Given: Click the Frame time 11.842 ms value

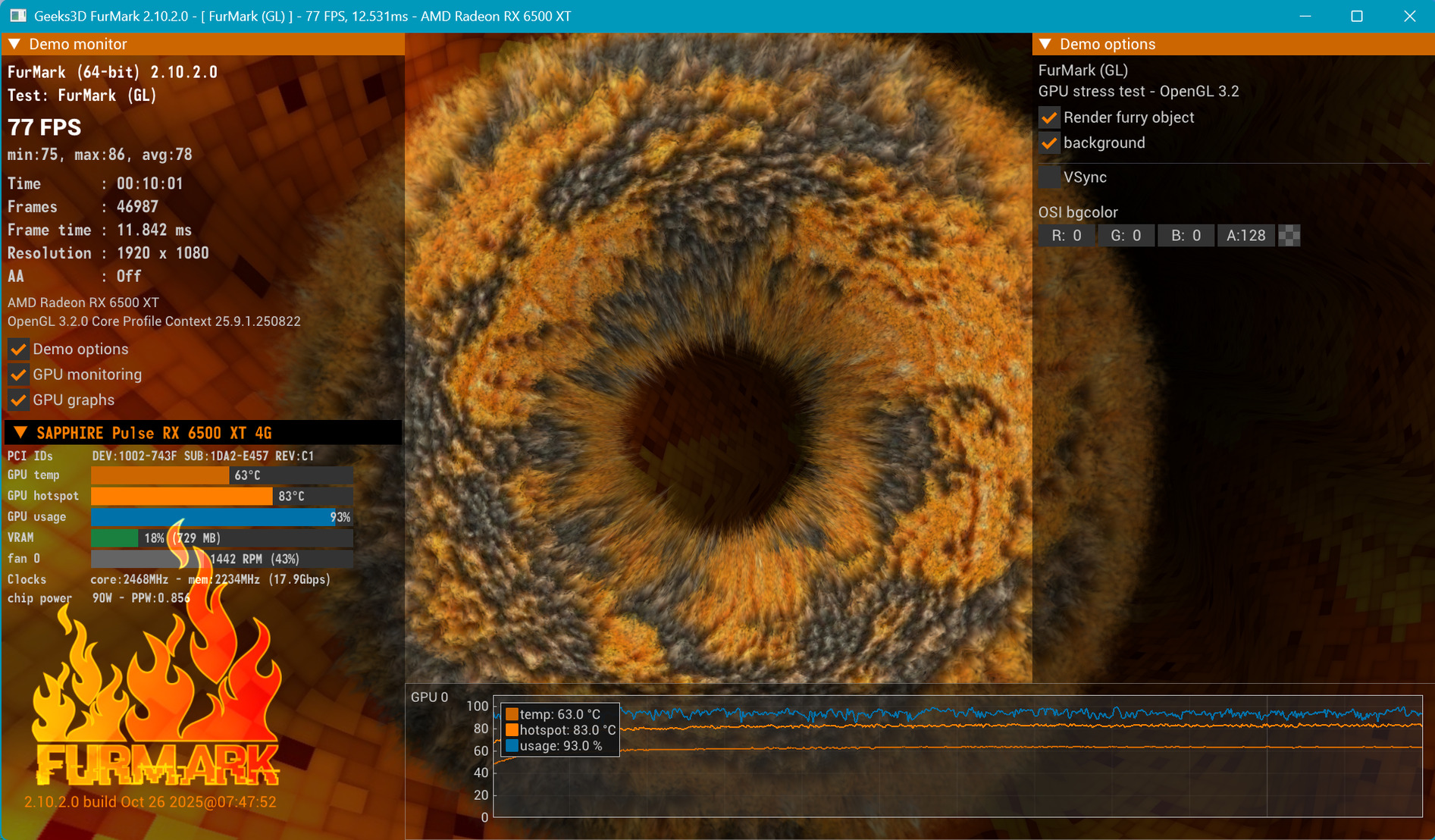Looking at the screenshot, I should point(154,230).
